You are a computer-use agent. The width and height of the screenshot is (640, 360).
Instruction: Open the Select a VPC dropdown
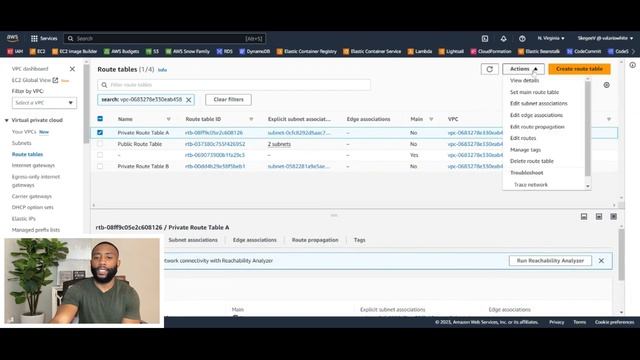click(x=44, y=103)
